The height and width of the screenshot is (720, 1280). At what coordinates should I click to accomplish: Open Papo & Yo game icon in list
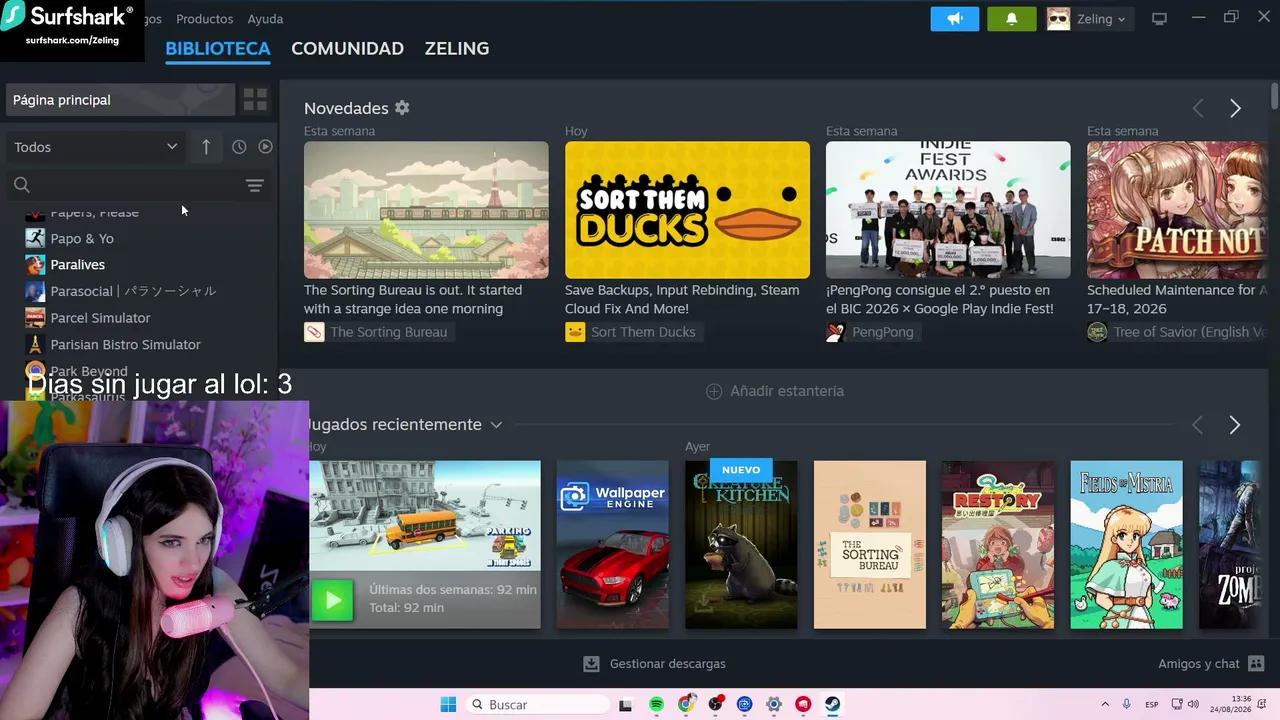[35, 238]
